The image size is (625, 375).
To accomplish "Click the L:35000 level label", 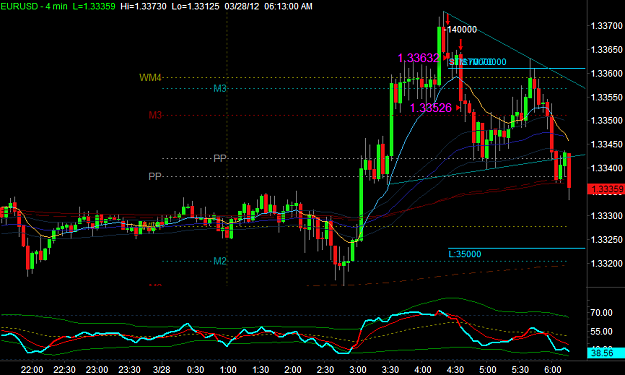I will pos(465,254).
